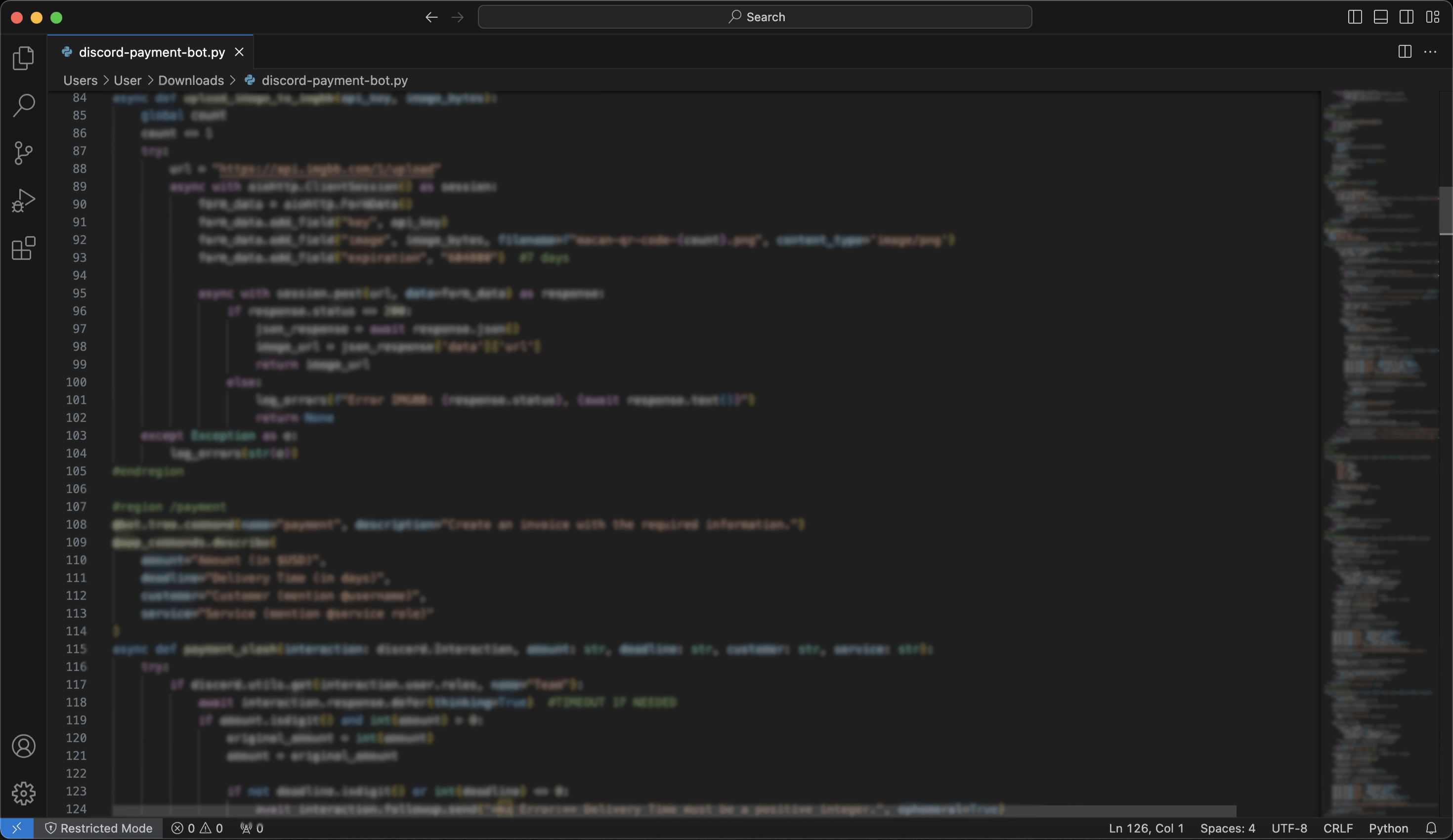Image resolution: width=1453 pixels, height=840 pixels.
Task: Split the editor to the right
Action: click(1405, 52)
